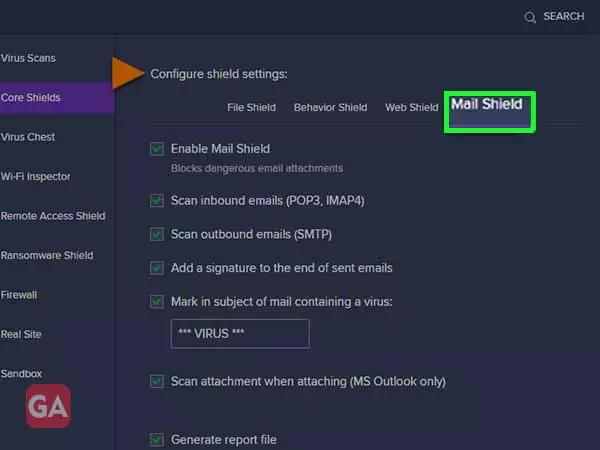Click the *** VIRUS *** text field

coord(240,334)
